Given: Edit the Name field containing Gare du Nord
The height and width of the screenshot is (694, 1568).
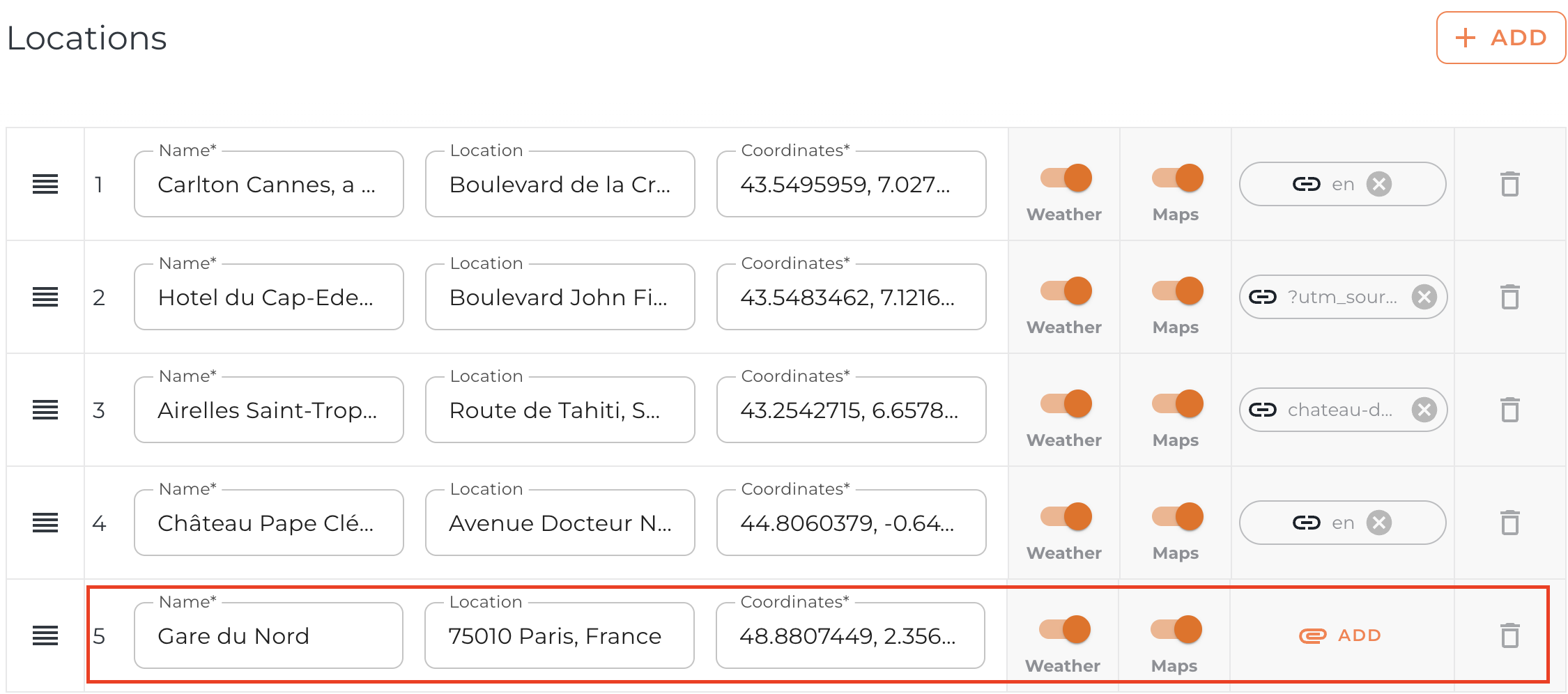Looking at the screenshot, I should coord(268,636).
